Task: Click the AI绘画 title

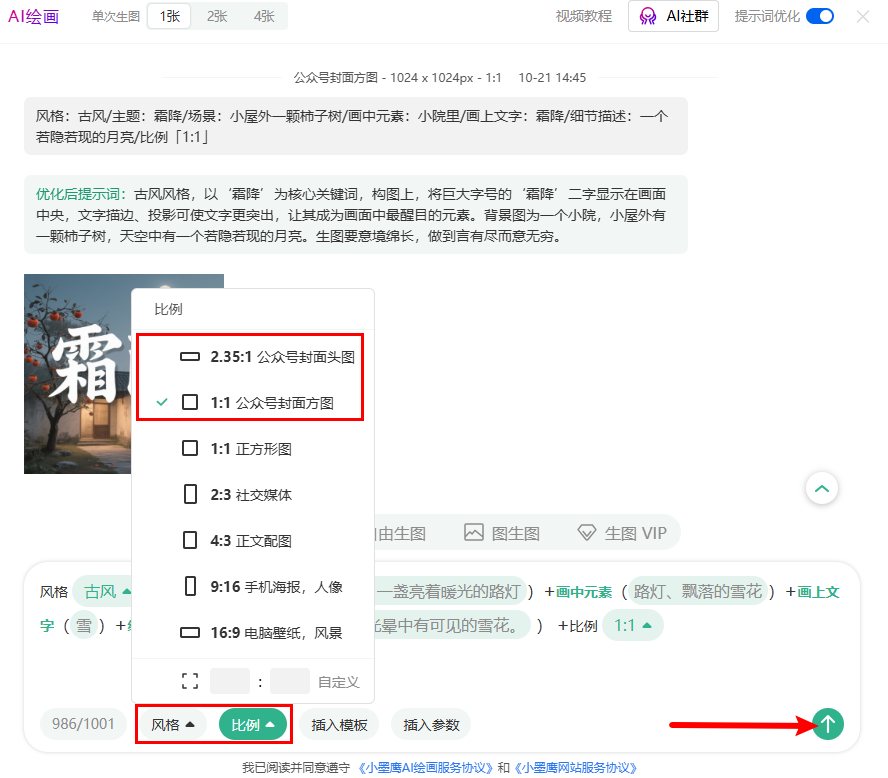Action: [x=33, y=16]
